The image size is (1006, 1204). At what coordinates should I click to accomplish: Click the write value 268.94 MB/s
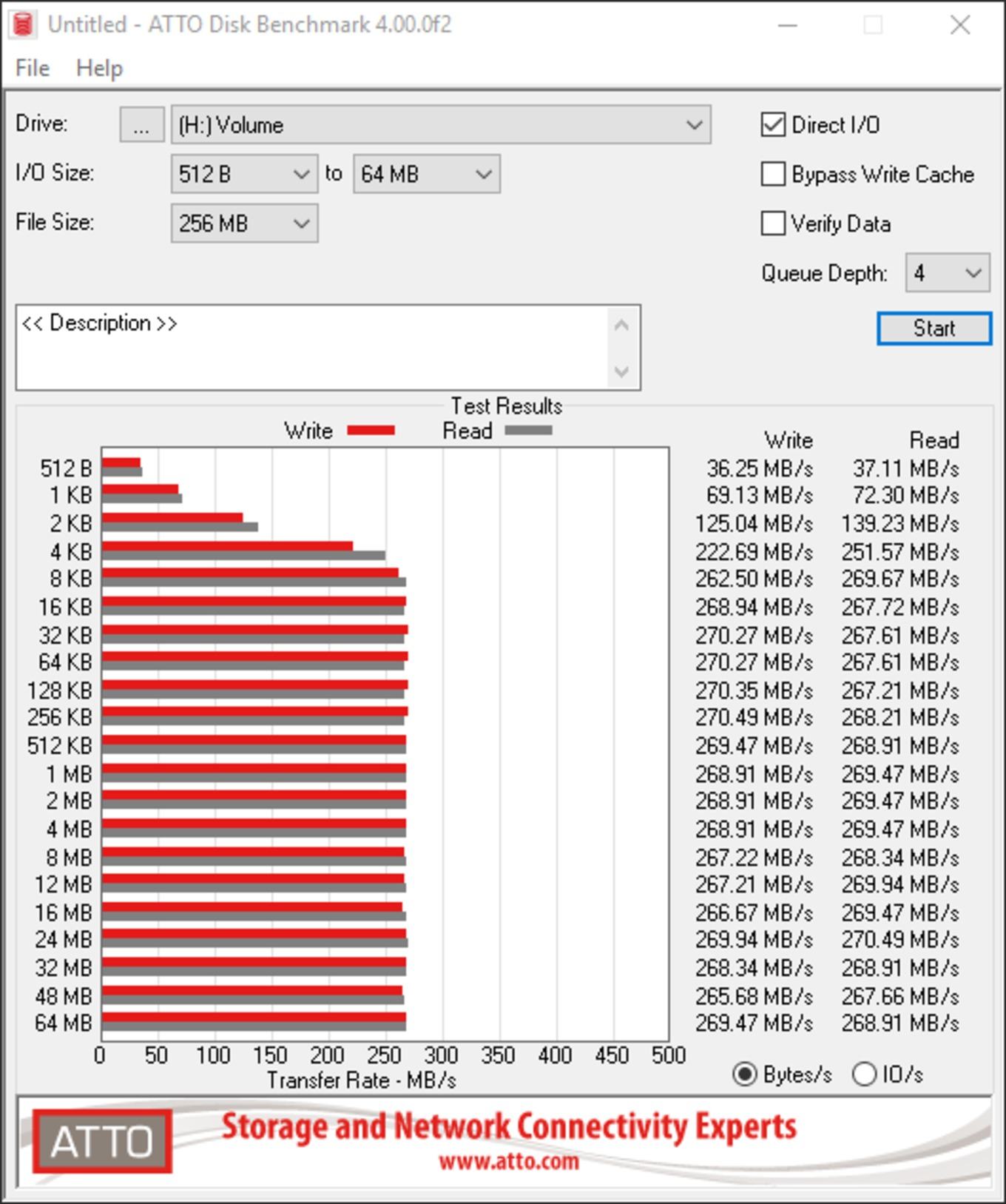coord(754,608)
